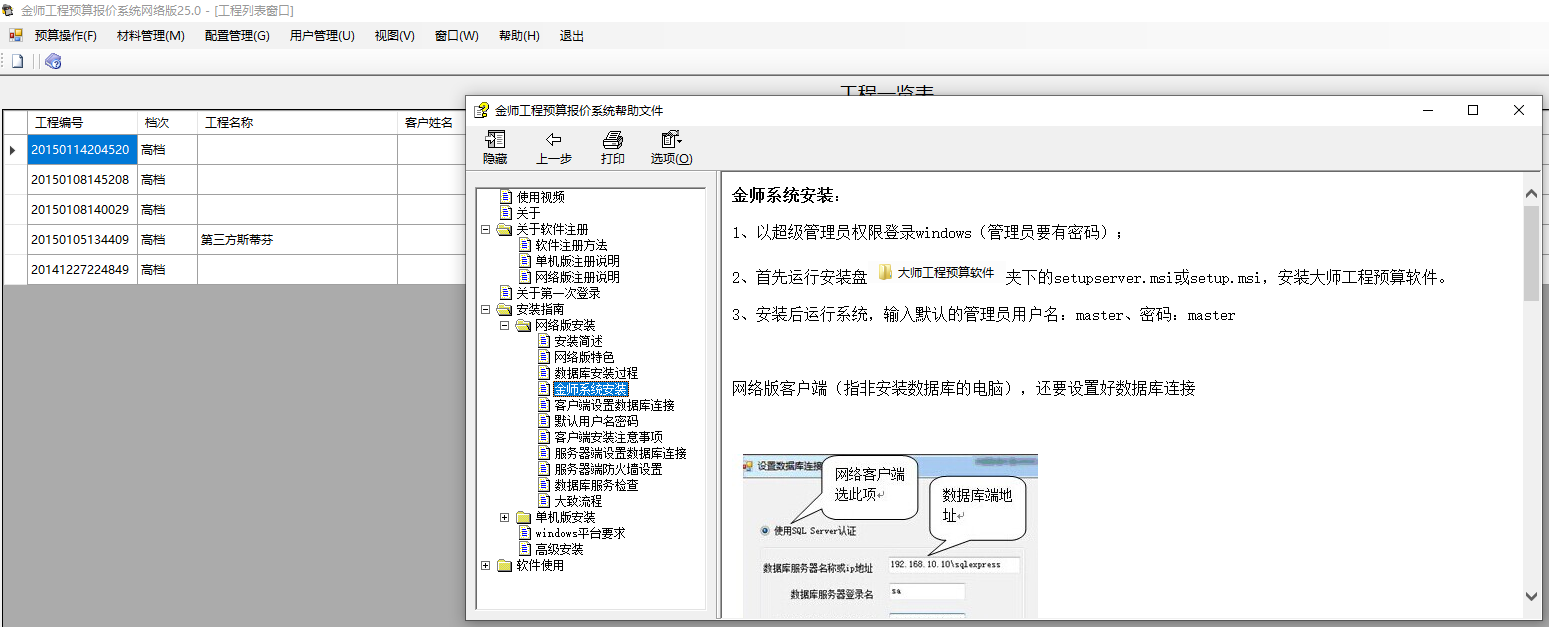
Task: Select project row 20150105134409
Action: point(80,240)
